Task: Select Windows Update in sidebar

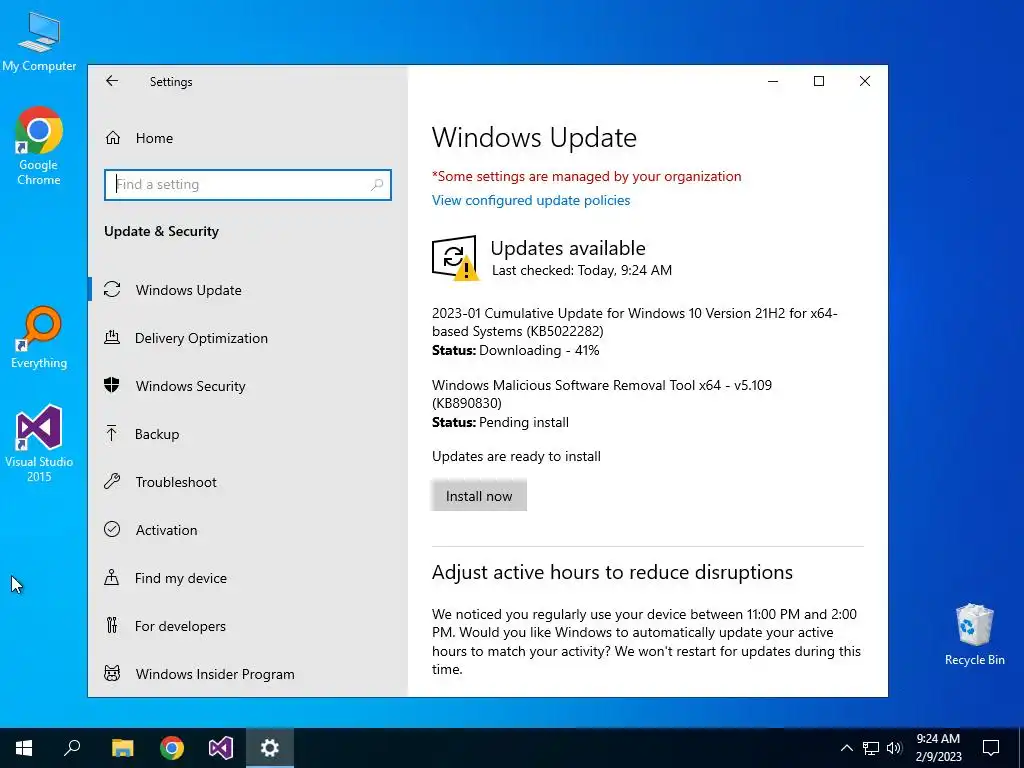Action: point(189,290)
